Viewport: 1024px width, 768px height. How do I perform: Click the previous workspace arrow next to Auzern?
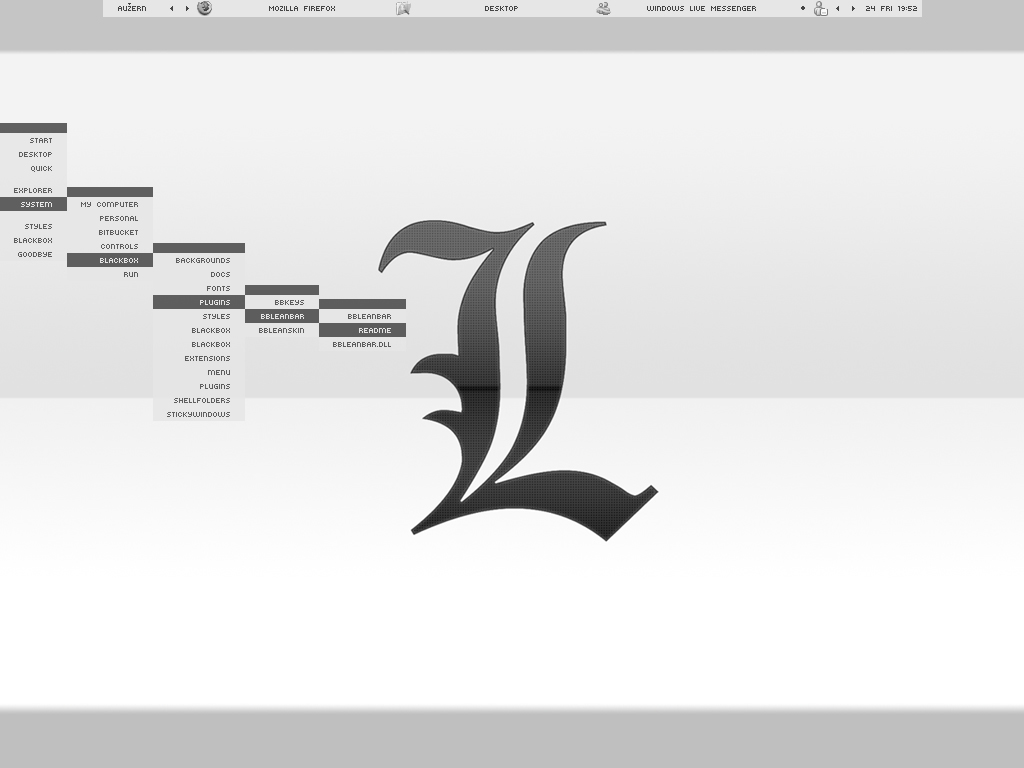coord(172,8)
